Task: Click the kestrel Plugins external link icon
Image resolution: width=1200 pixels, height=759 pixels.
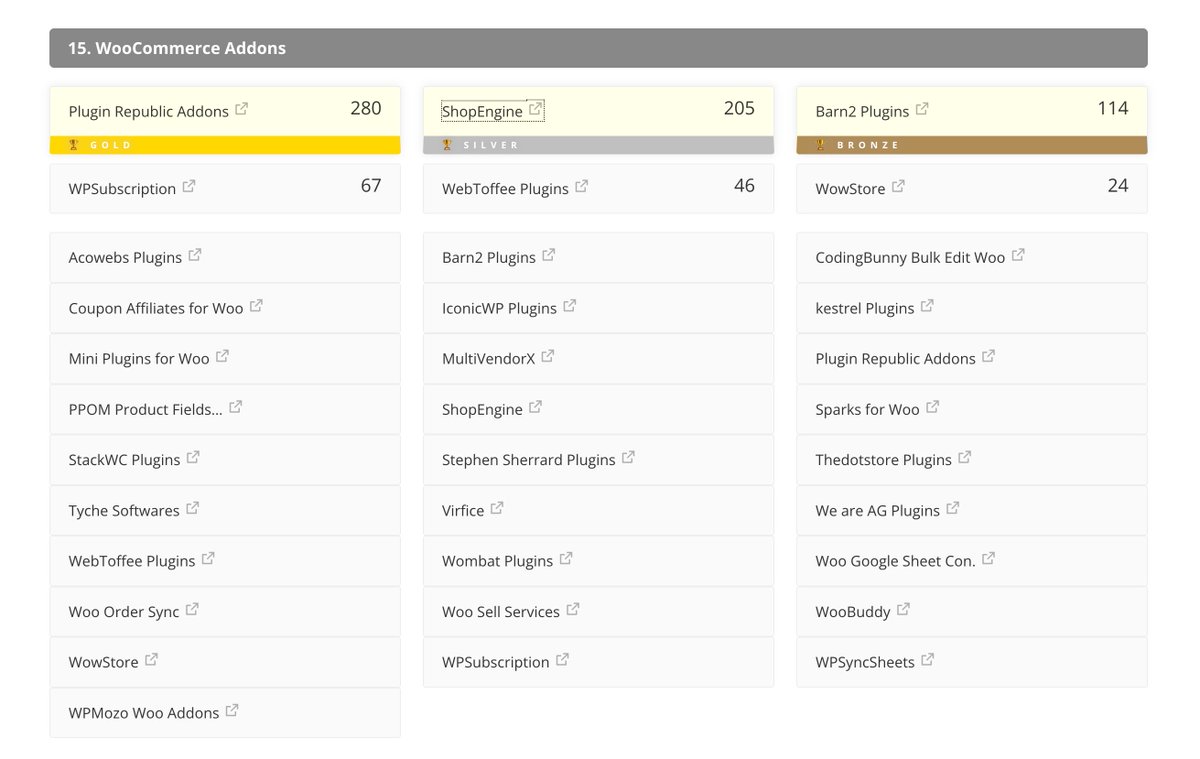Action: pyautogui.click(x=927, y=306)
